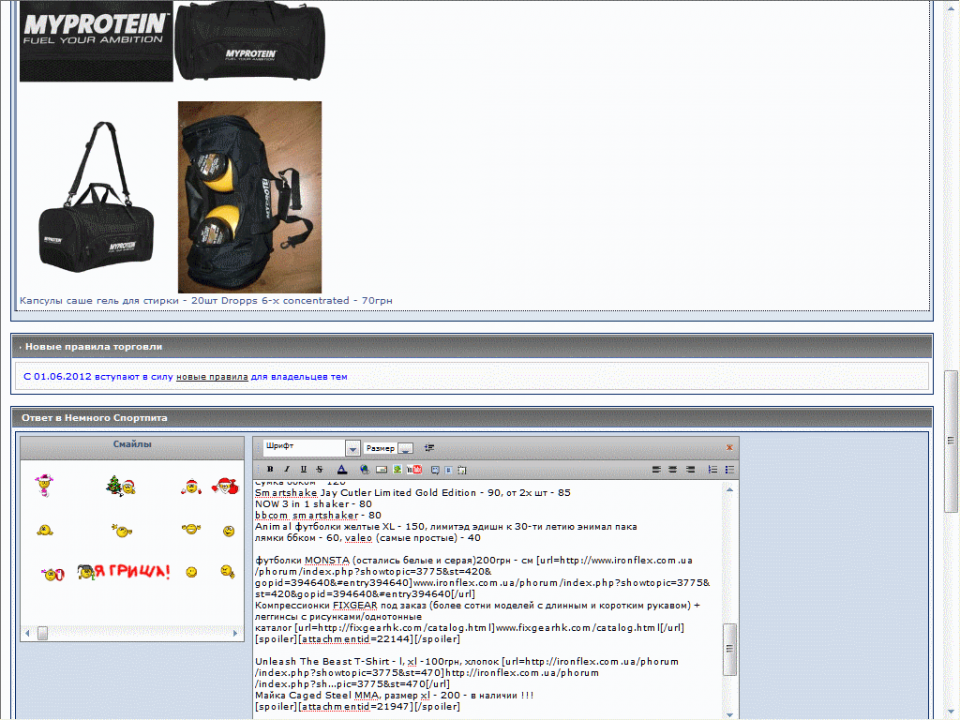
Task: Open the Размер size dropdown
Action: point(405,449)
